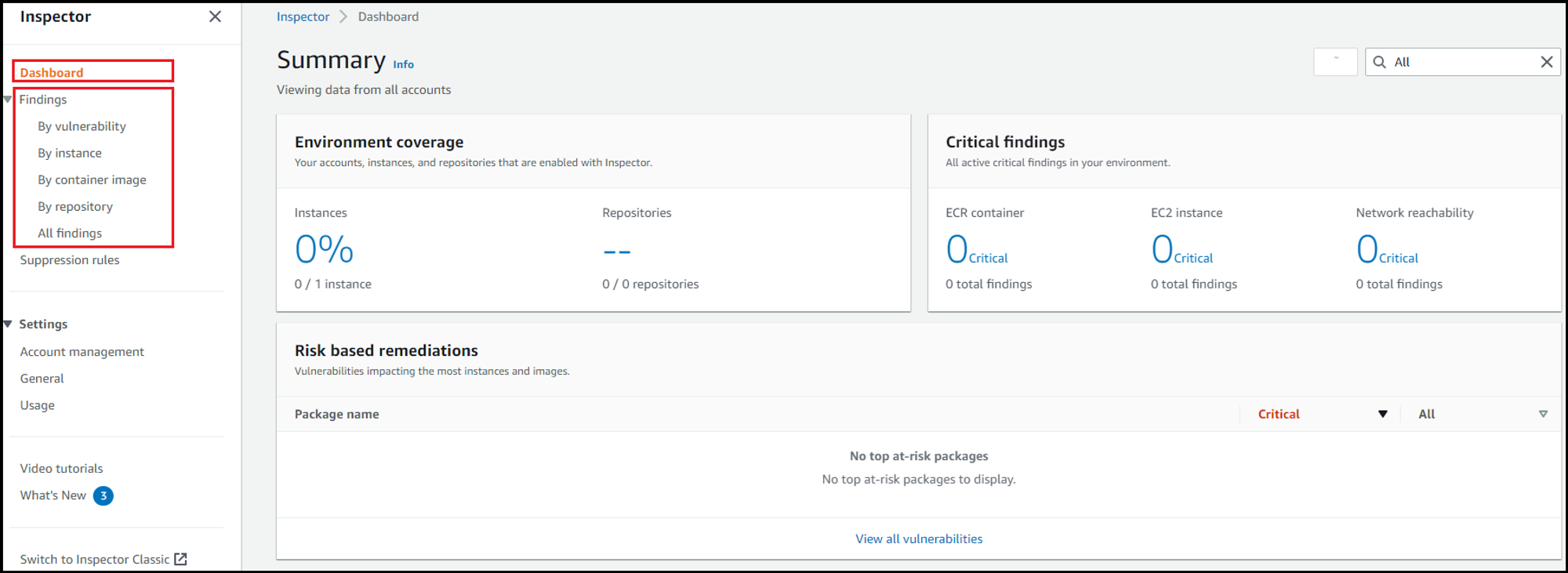Click the Environment coverage heading
This screenshot has width=1568, height=573.
(x=379, y=142)
